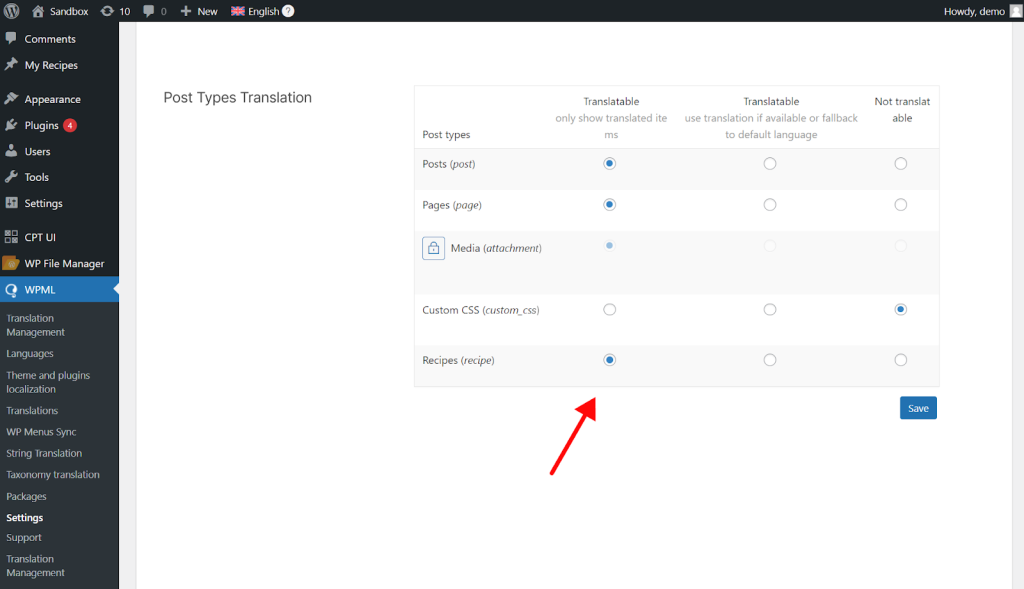Click the demo user avatar
Screen dimensions: 1024x589
(x=1016, y=11)
